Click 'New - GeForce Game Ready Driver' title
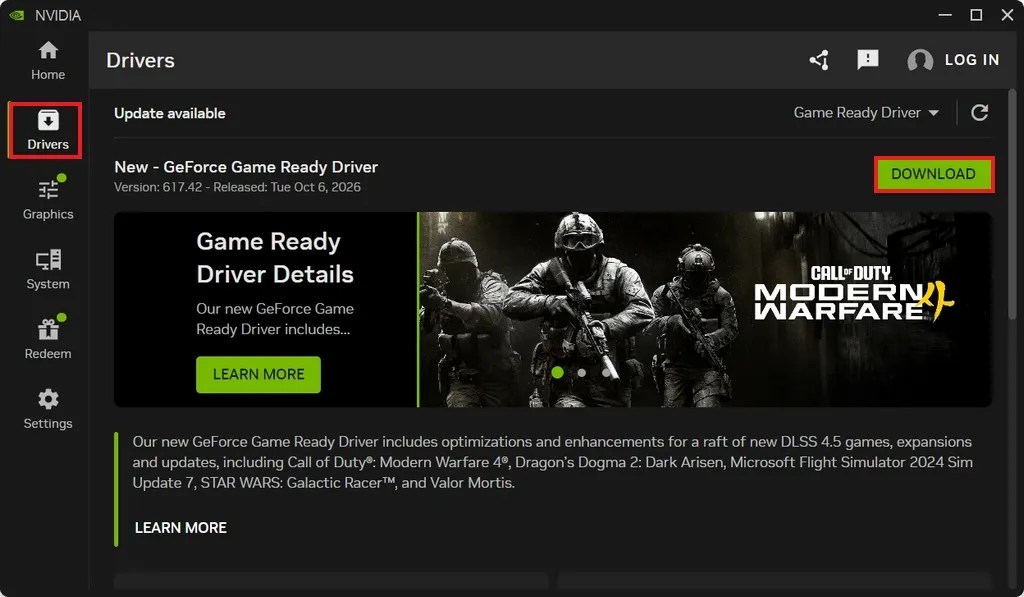Viewport: 1024px width, 597px height. (x=246, y=167)
